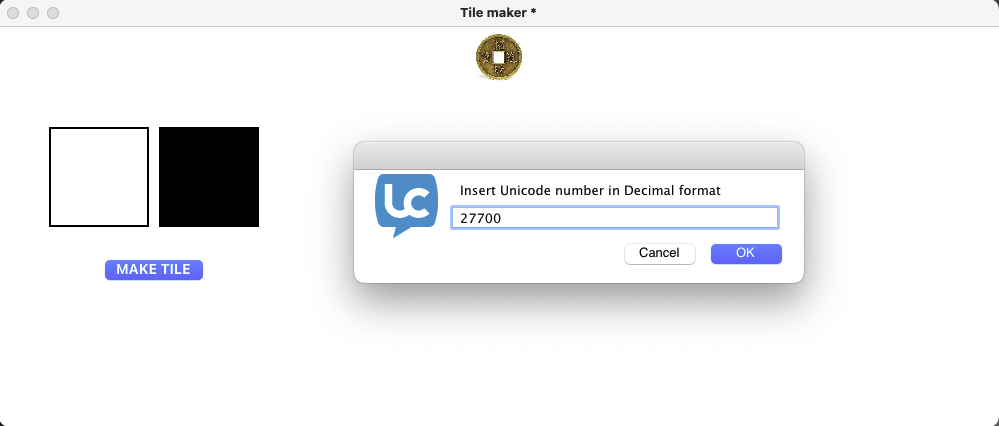Click the Chinese coin icon at top
The height and width of the screenshot is (426, 999).
pyautogui.click(x=499, y=57)
